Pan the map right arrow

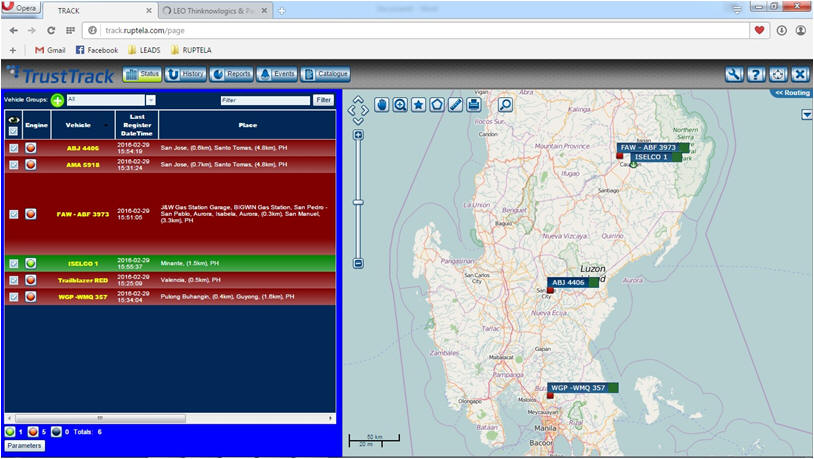point(365,110)
